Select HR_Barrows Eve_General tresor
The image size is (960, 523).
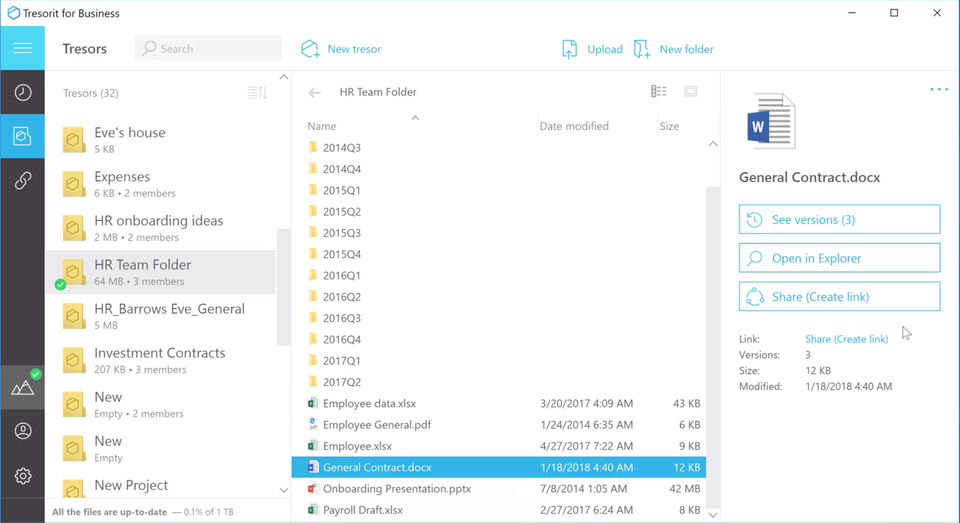[x=160, y=316]
